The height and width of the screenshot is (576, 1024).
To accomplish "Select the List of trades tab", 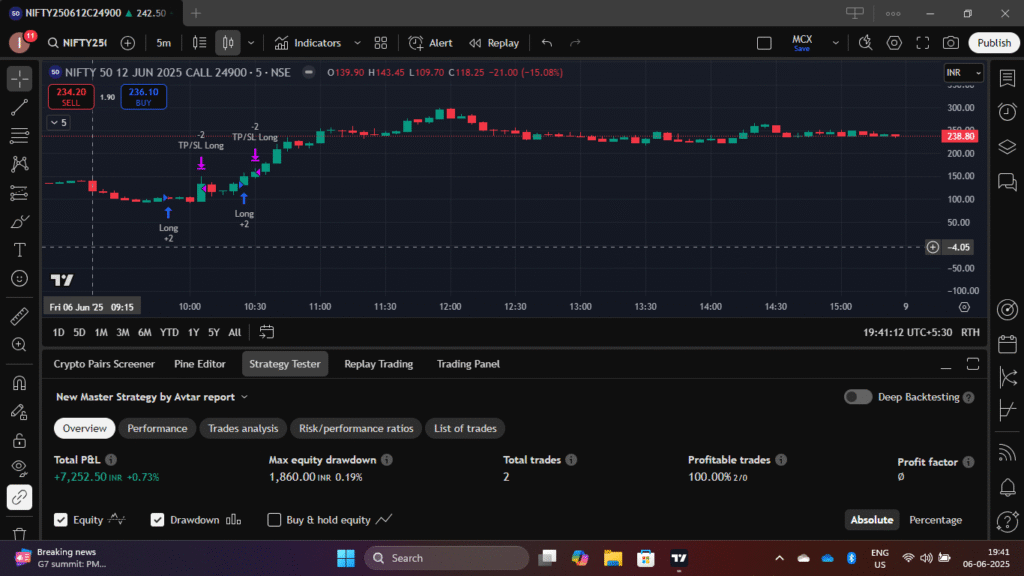I will click(x=465, y=428).
